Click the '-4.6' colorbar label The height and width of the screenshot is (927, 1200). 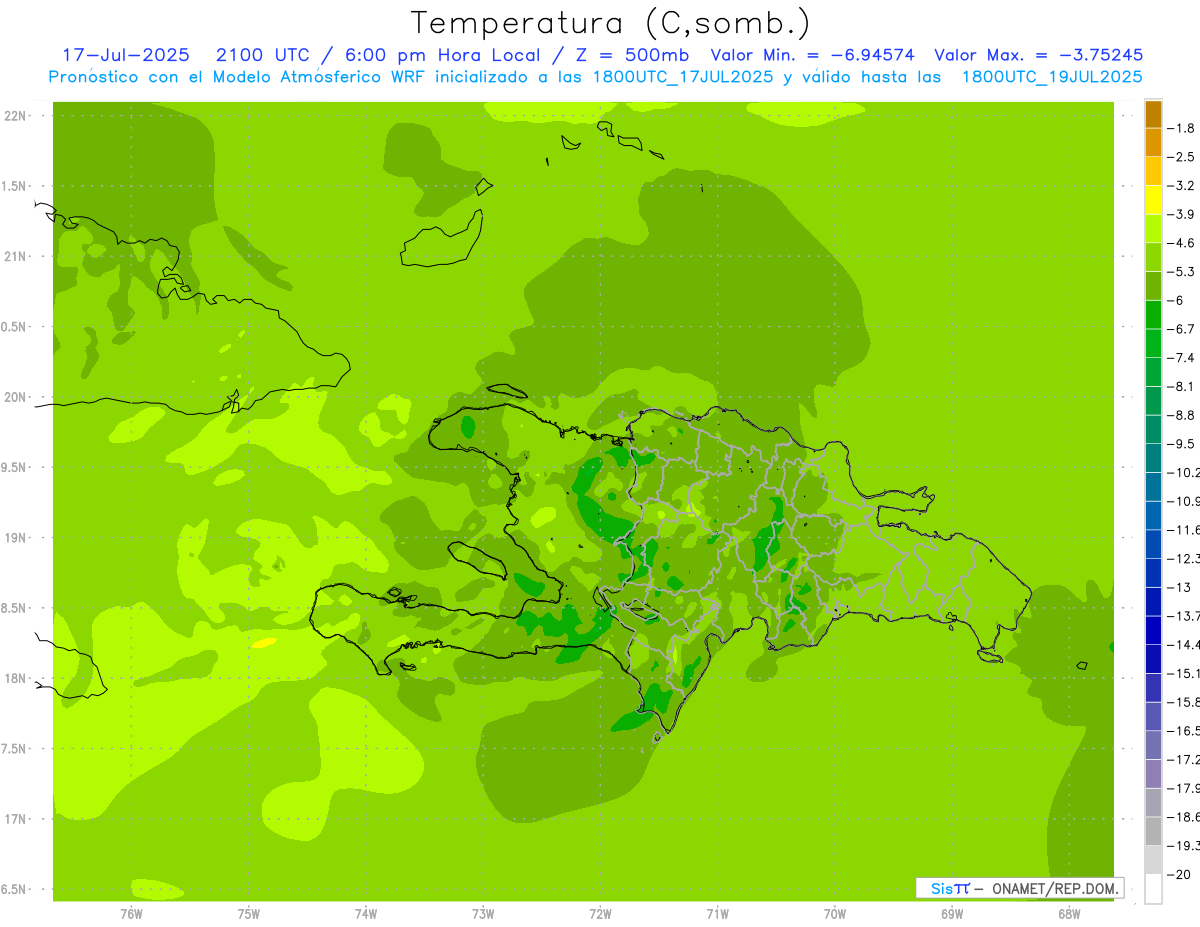click(1183, 243)
